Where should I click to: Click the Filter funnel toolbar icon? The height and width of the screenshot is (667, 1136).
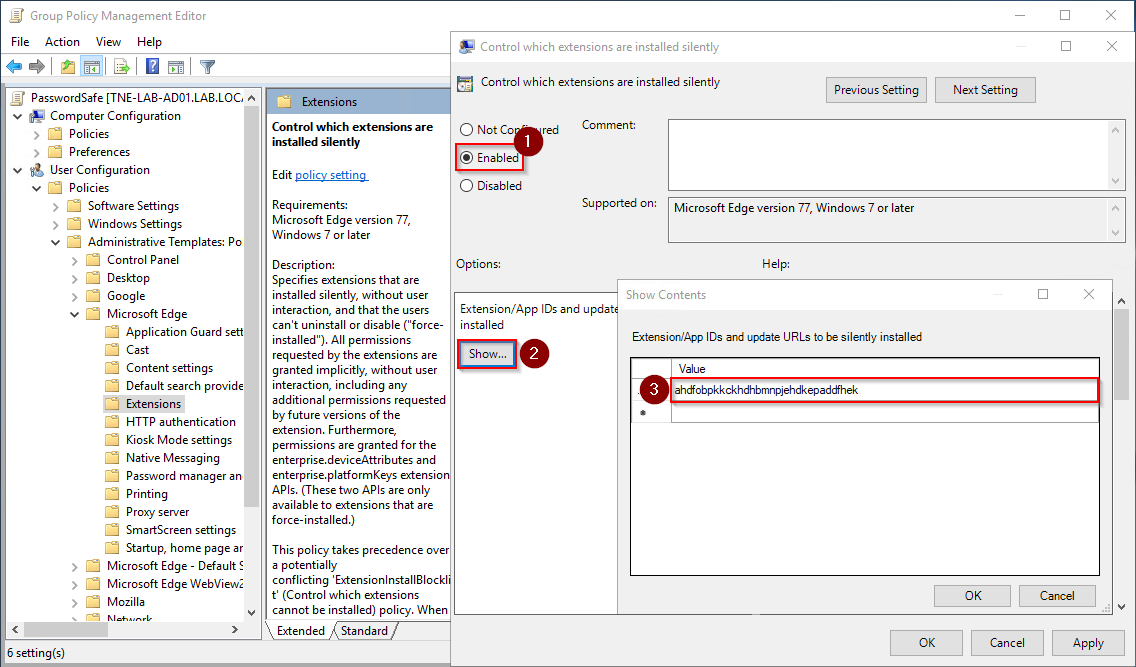point(207,67)
